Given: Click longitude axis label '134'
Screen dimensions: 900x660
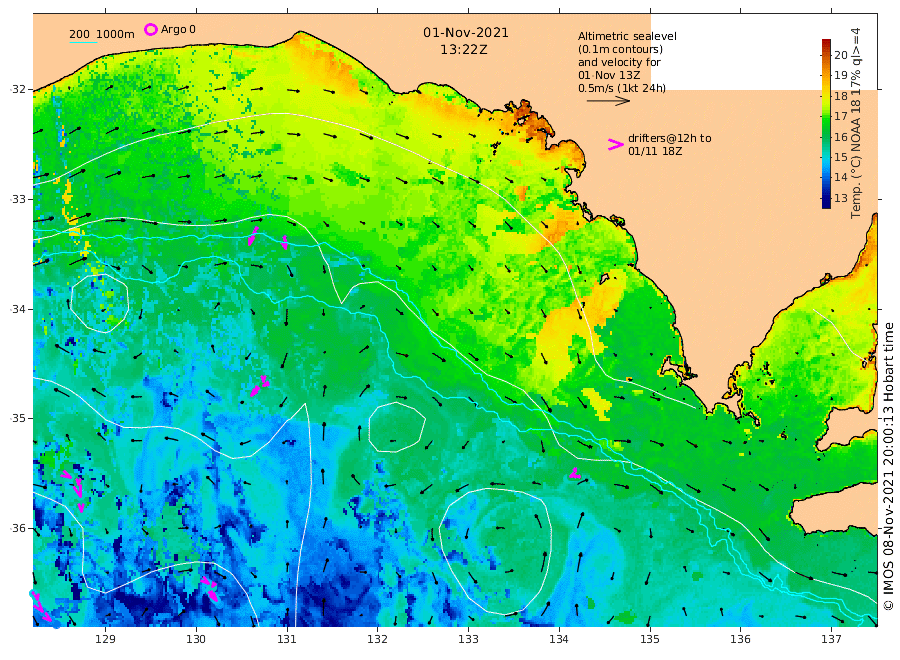Looking at the screenshot, I should tap(558, 639).
